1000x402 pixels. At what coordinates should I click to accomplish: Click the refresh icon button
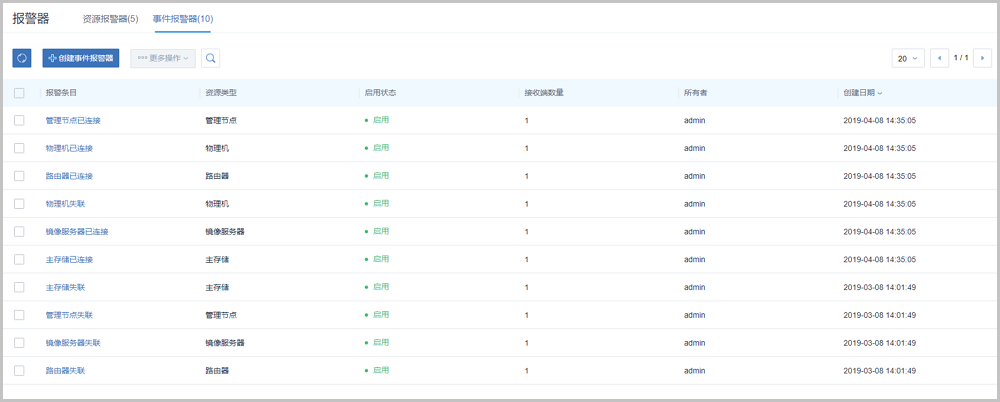click(x=22, y=58)
